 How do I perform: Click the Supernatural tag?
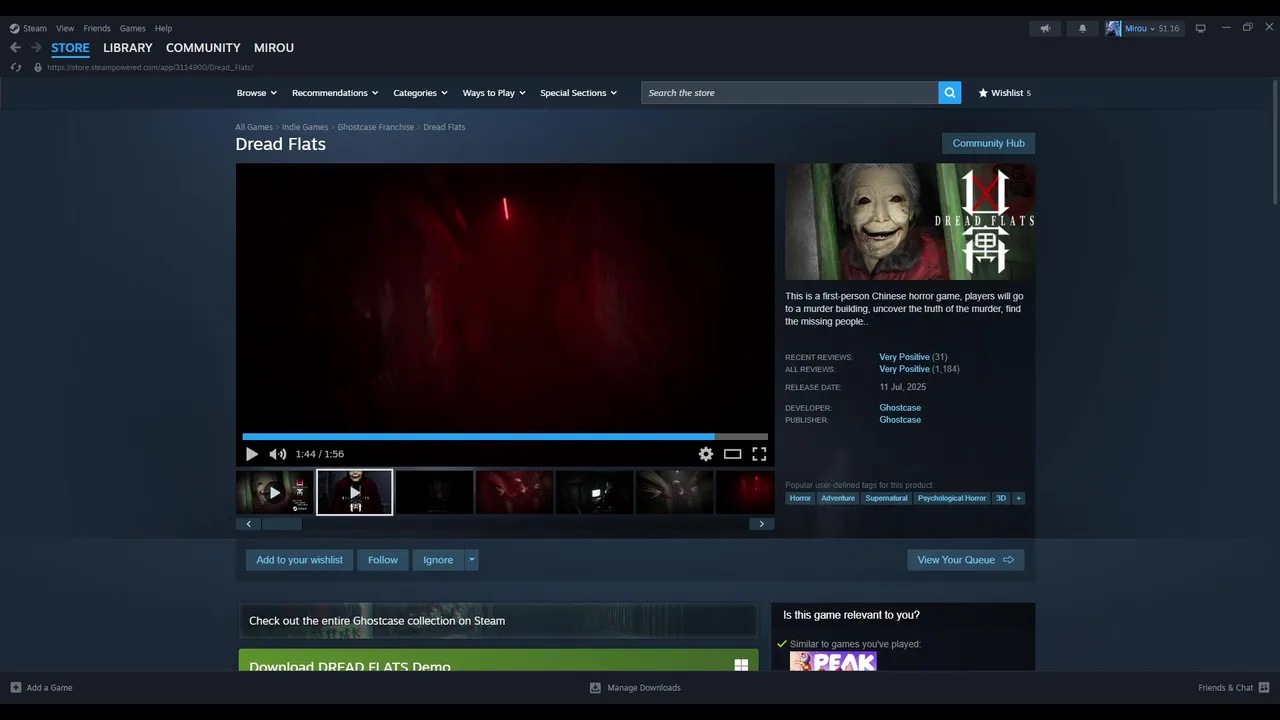pyautogui.click(x=886, y=498)
